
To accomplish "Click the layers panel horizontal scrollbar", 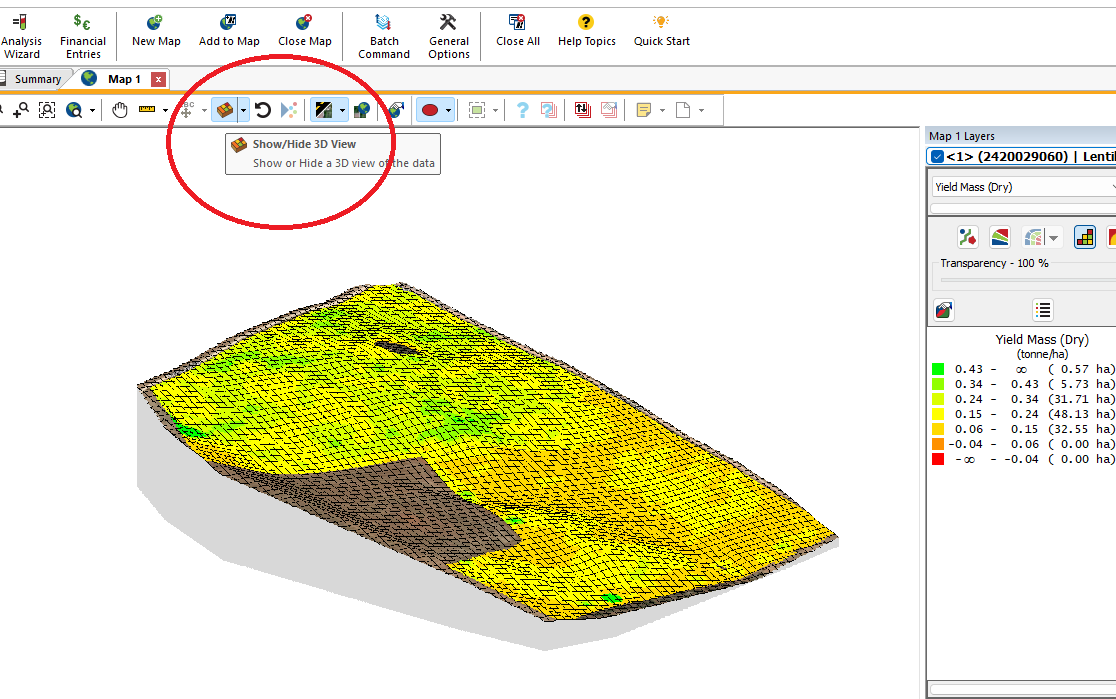I will tap(1023, 689).
